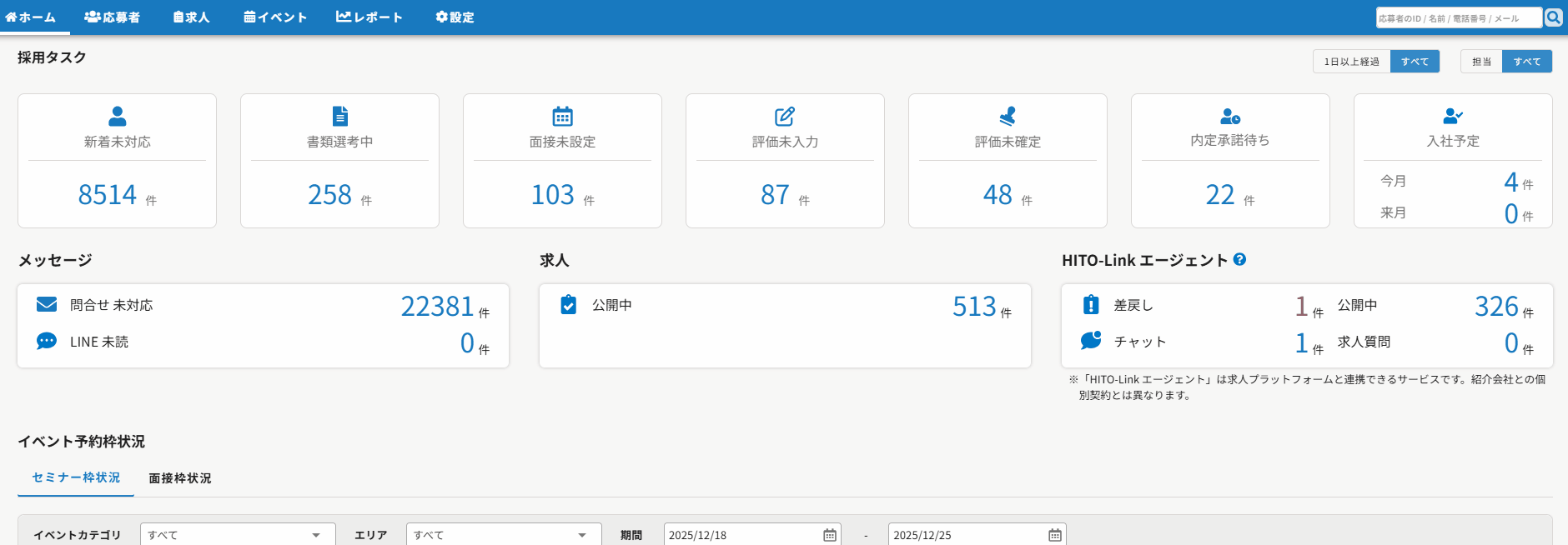Open calendar picker for 2025/12/18 date

(829, 535)
